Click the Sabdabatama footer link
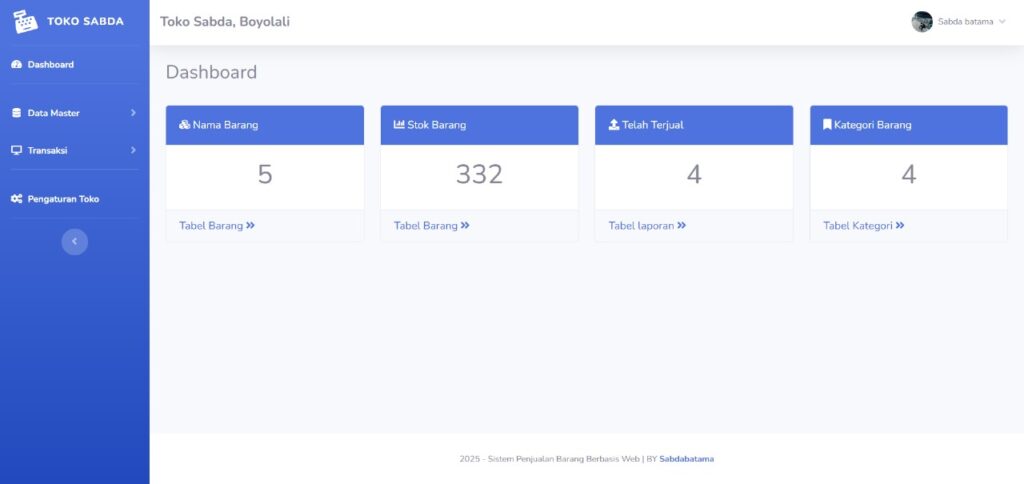1024x484 pixels. click(x=686, y=459)
